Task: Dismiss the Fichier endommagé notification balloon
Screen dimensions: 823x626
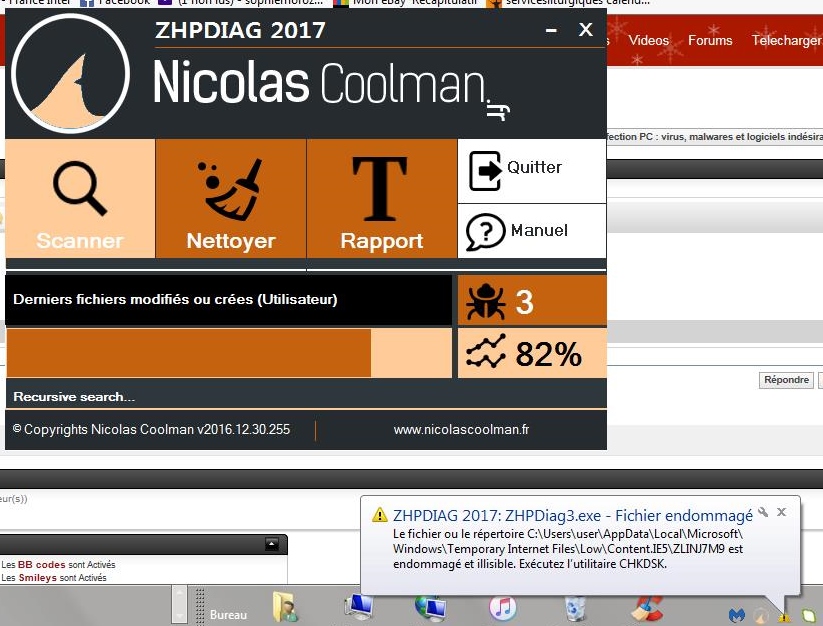Action: [x=782, y=512]
